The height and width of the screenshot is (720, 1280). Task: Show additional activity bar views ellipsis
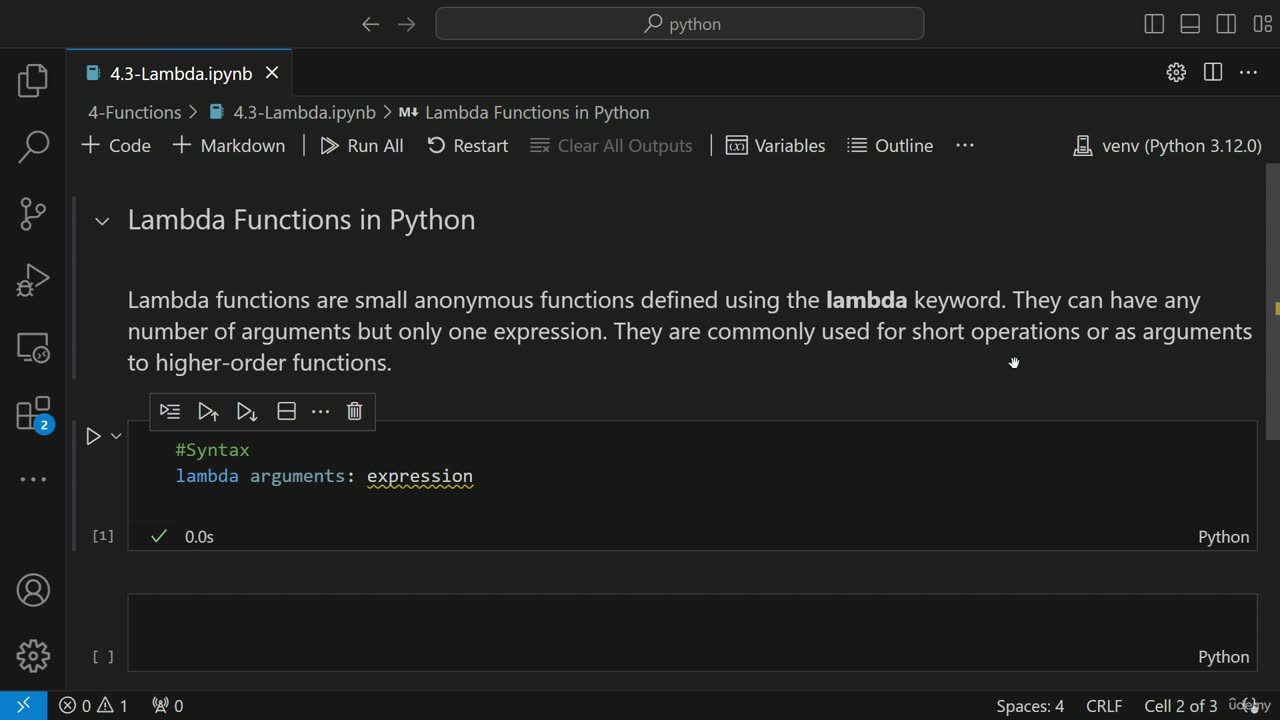click(x=33, y=480)
